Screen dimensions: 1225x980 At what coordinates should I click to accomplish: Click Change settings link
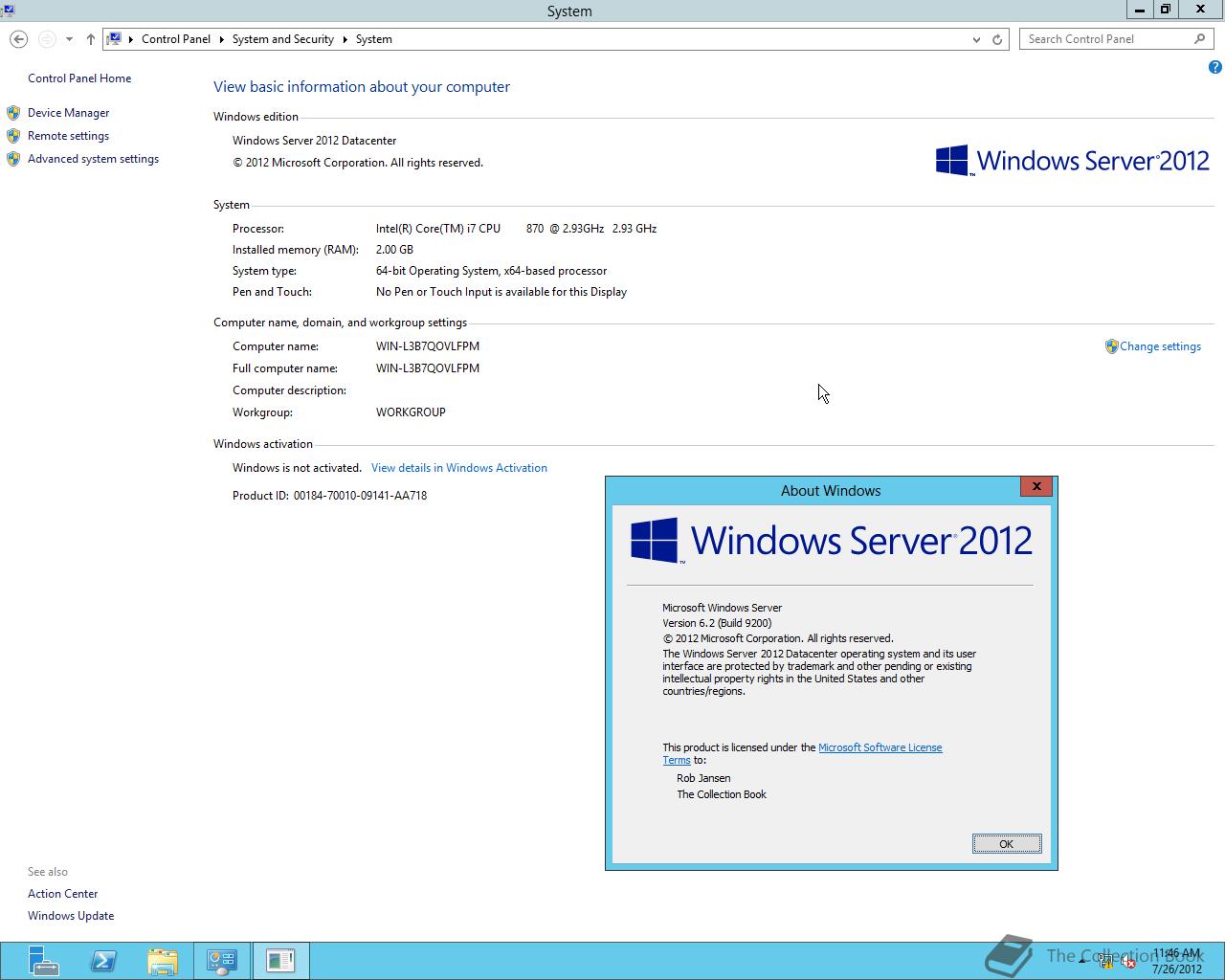[1160, 346]
